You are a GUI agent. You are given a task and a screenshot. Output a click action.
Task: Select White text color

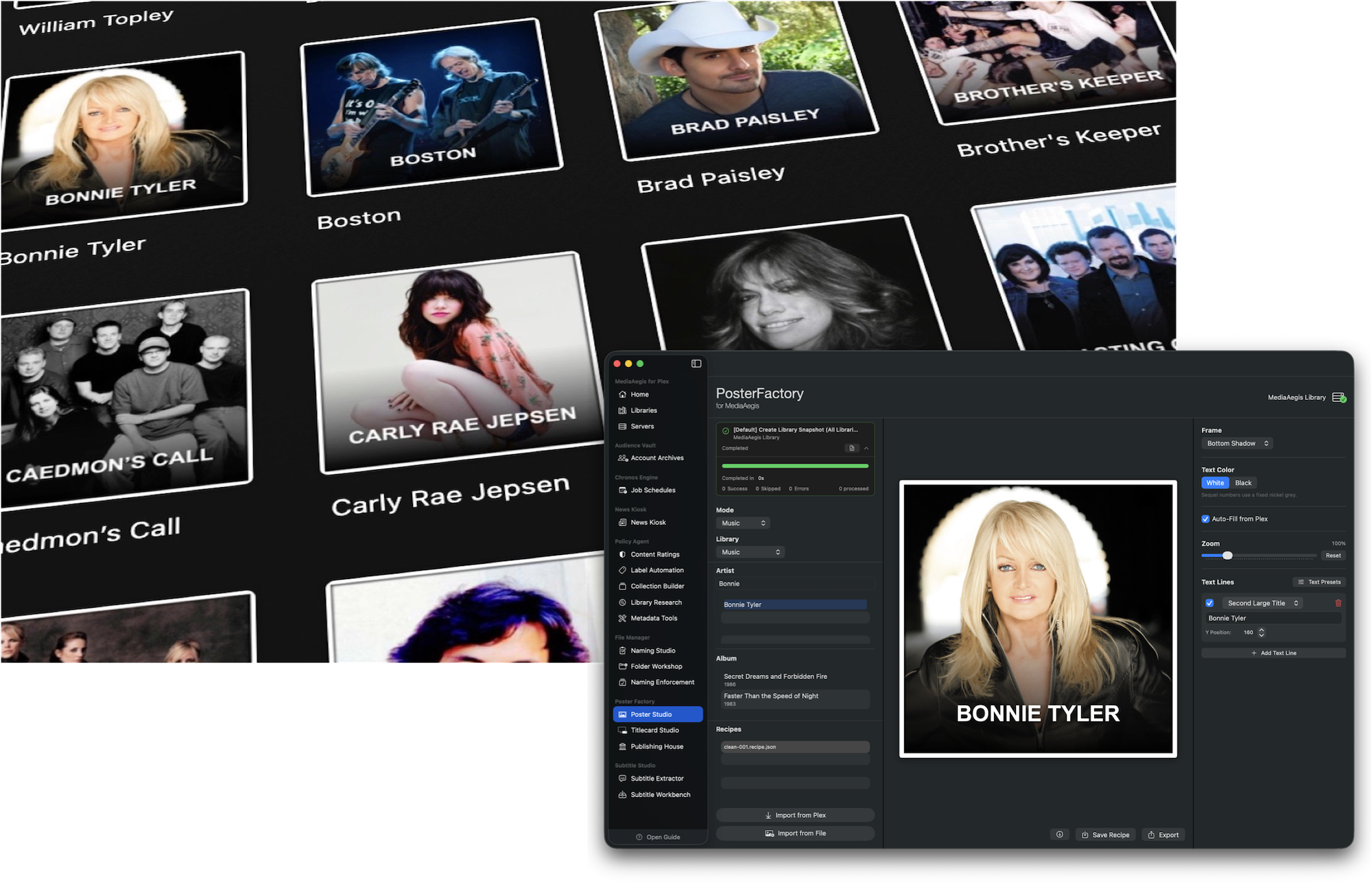(1215, 483)
